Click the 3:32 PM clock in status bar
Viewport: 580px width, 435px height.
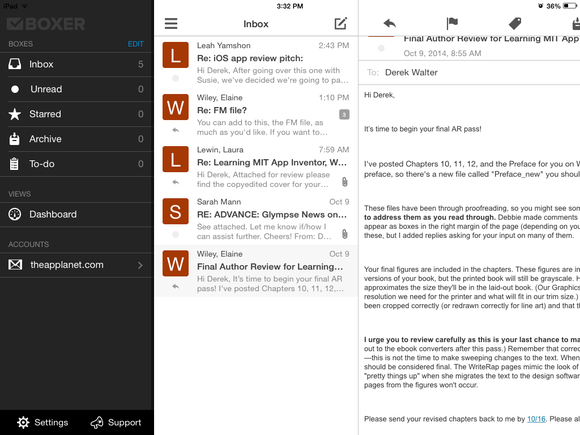290,6
